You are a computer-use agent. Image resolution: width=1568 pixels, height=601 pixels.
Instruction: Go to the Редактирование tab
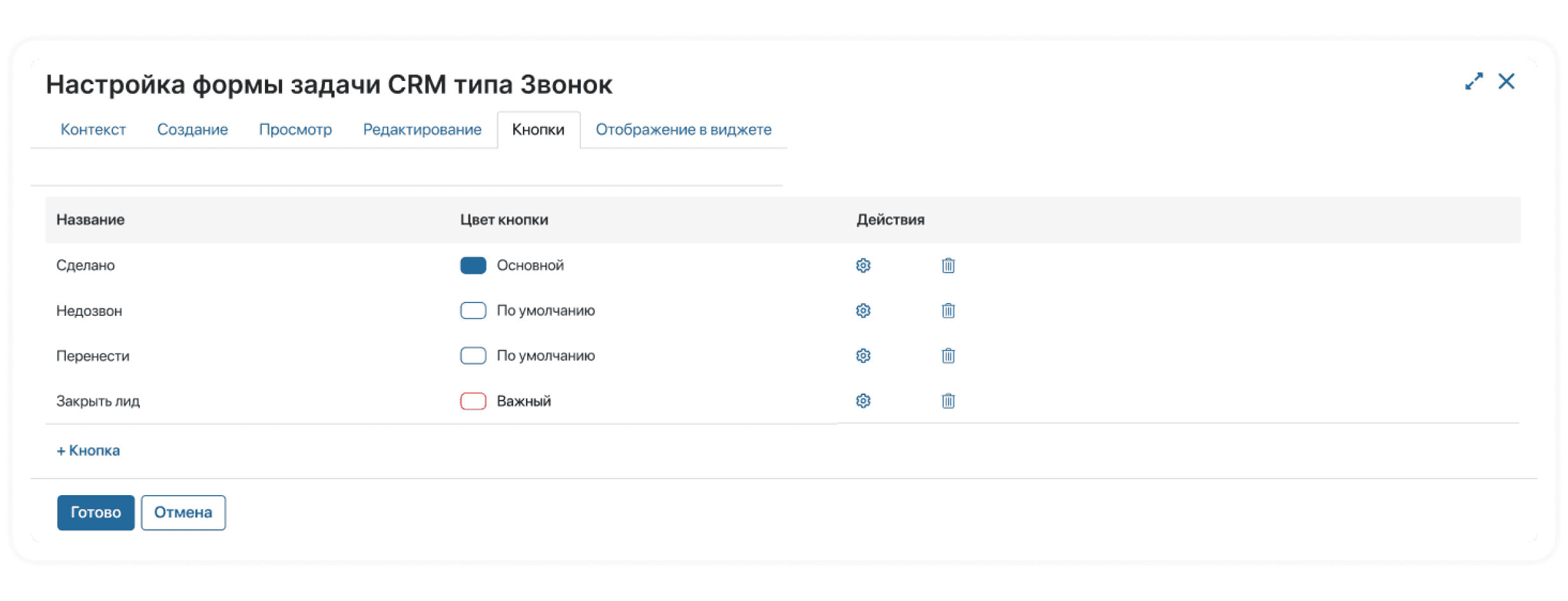click(422, 130)
